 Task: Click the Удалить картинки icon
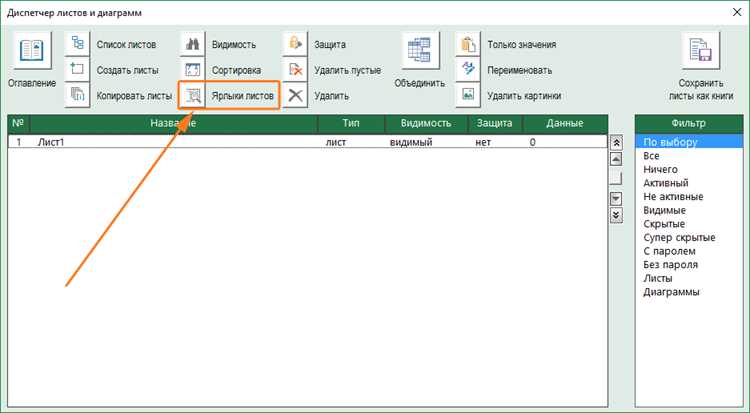468,95
